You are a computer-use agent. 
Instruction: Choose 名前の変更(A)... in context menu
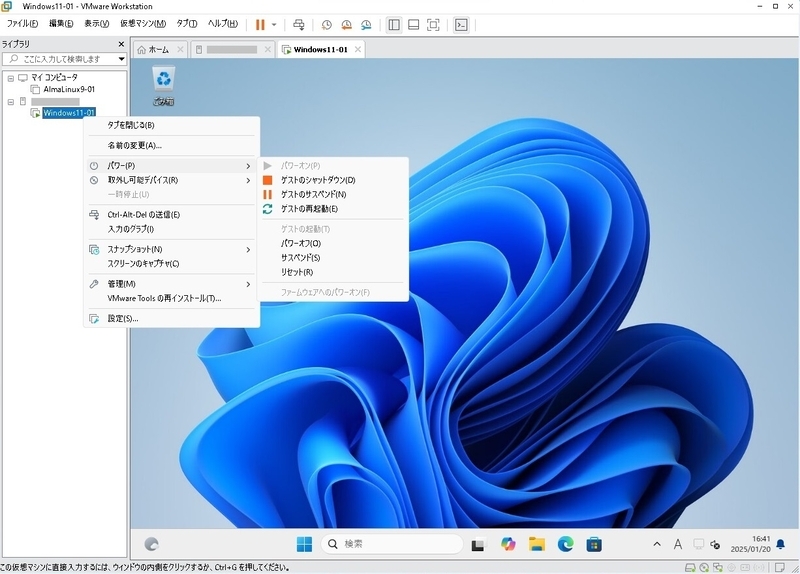pyautogui.click(x=171, y=145)
